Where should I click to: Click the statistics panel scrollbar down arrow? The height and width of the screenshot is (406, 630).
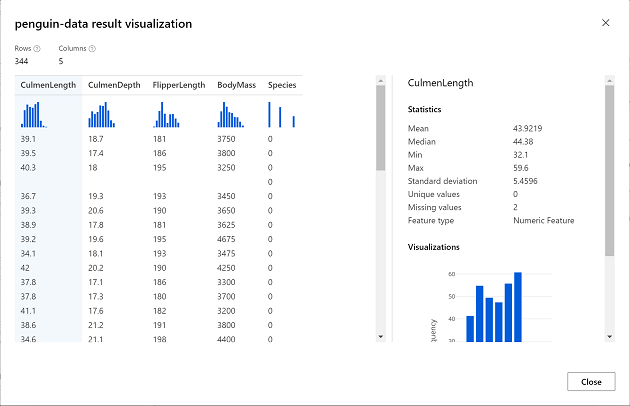pos(610,337)
